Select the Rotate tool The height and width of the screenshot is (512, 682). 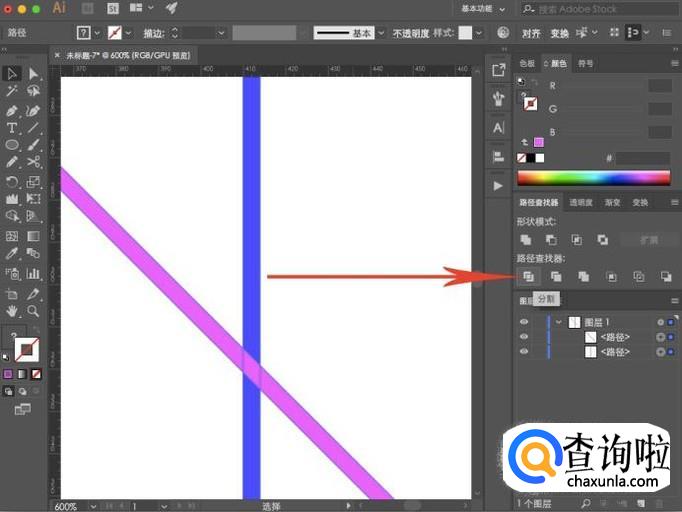coord(12,181)
